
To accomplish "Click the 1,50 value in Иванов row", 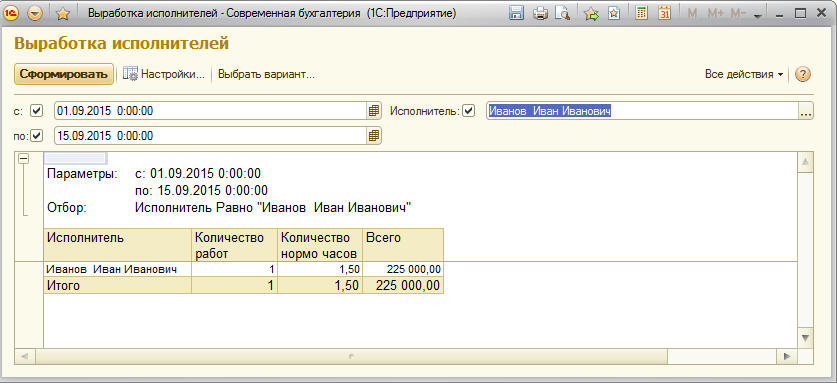I will click(320, 269).
